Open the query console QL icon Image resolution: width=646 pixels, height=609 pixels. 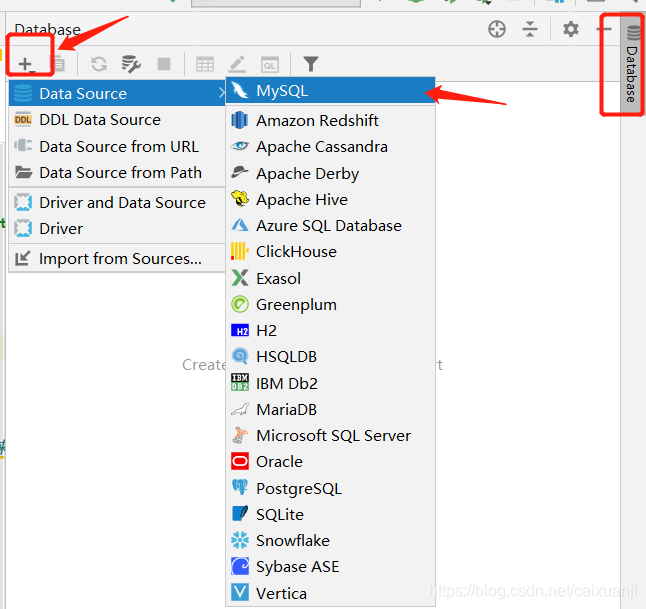[x=270, y=65]
